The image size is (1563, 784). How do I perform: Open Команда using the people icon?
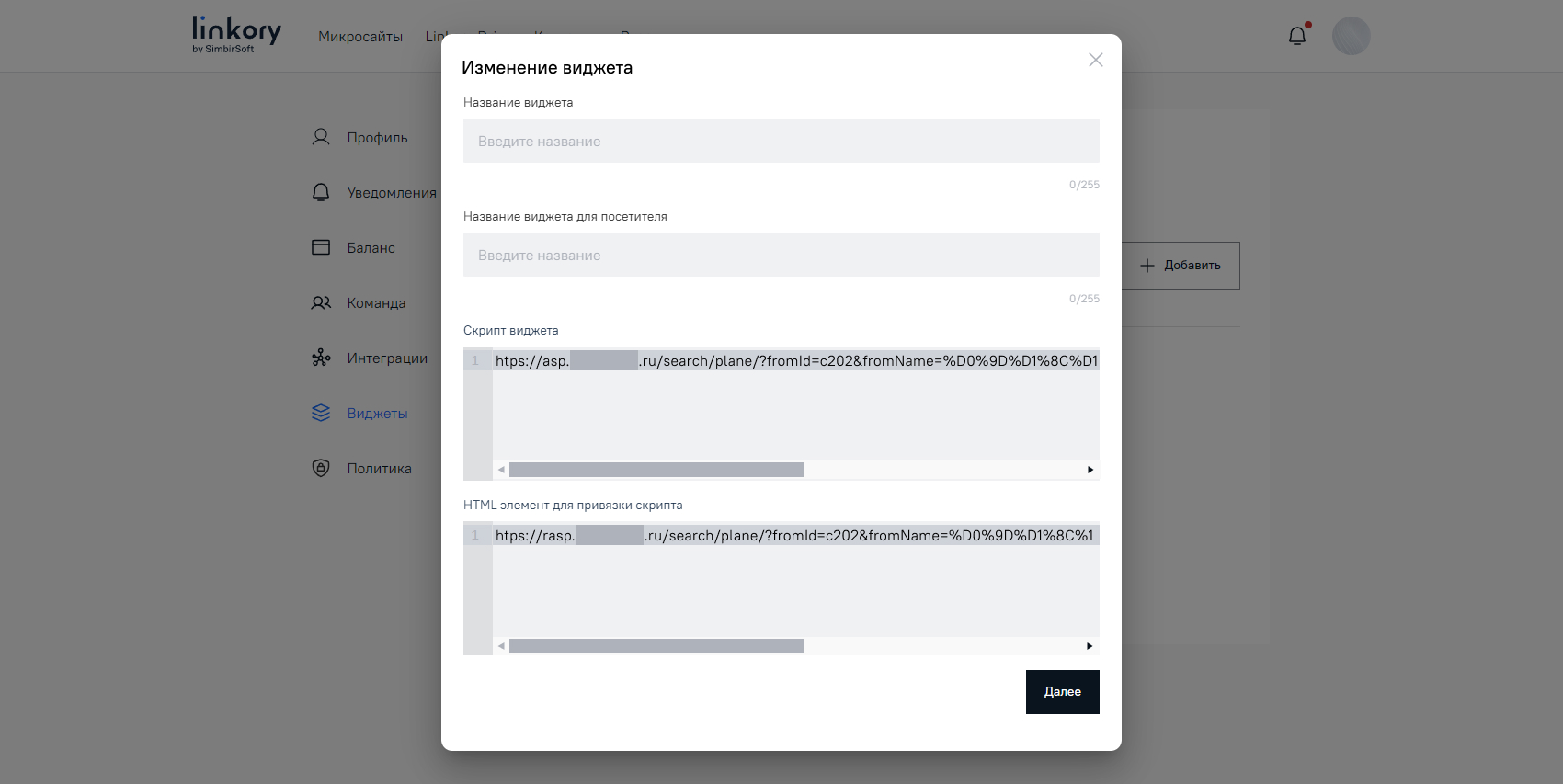[x=321, y=302]
